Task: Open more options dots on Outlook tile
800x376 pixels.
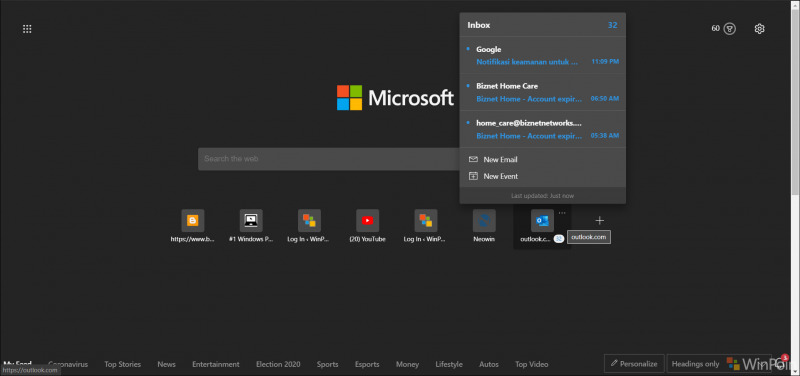Action: [562, 213]
